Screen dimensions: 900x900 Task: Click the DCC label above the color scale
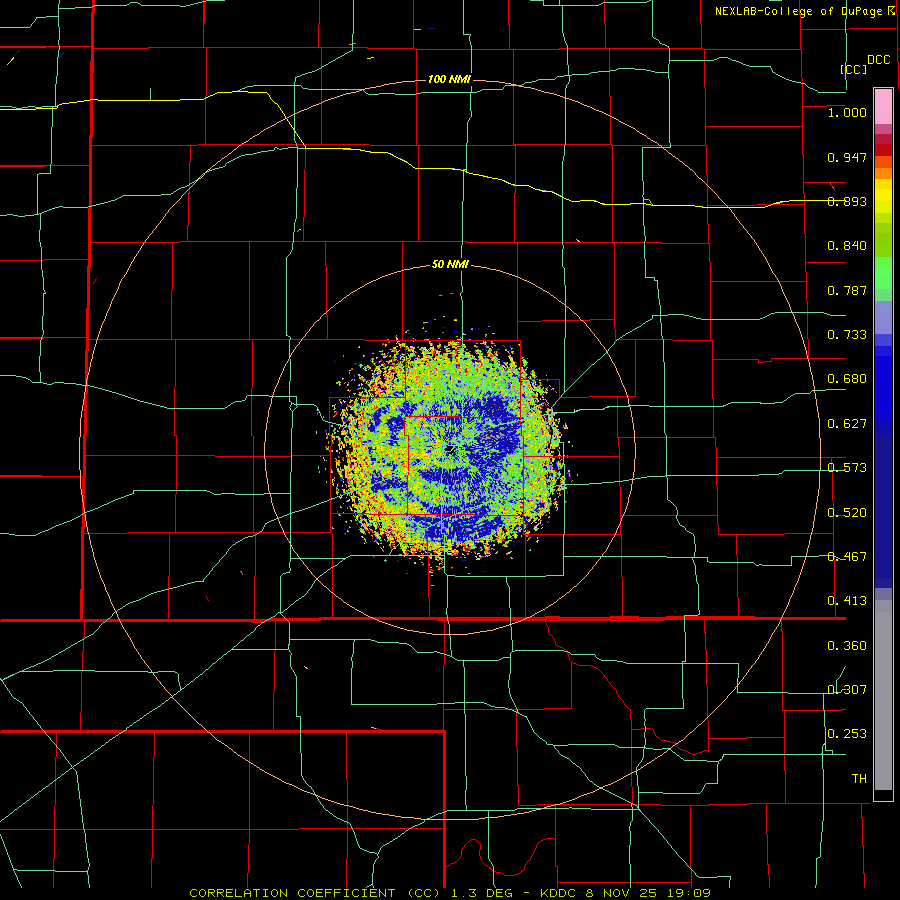click(x=878, y=60)
